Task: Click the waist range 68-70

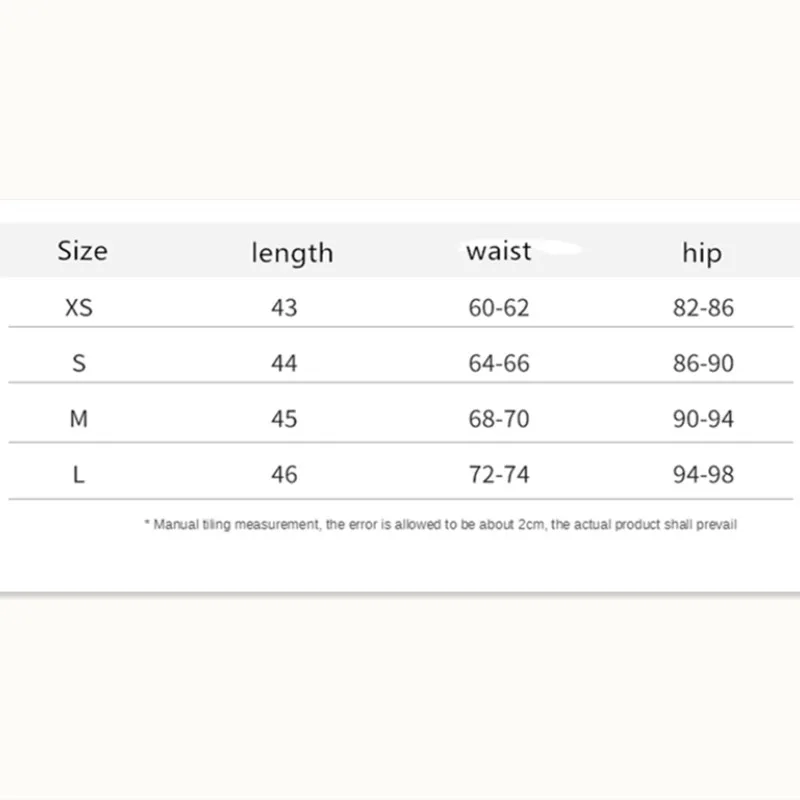Action: coord(499,419)
